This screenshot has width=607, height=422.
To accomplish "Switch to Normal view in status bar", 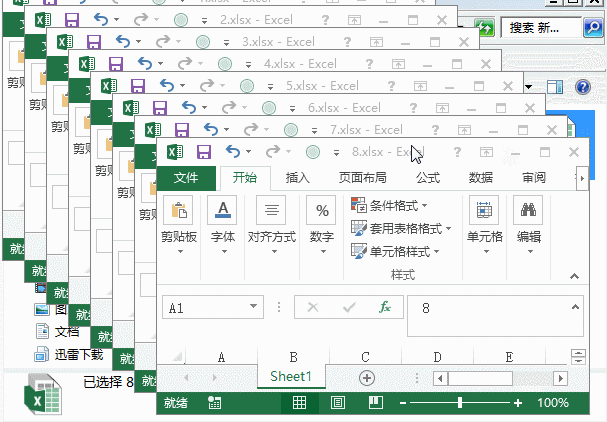I will [300, 403].
